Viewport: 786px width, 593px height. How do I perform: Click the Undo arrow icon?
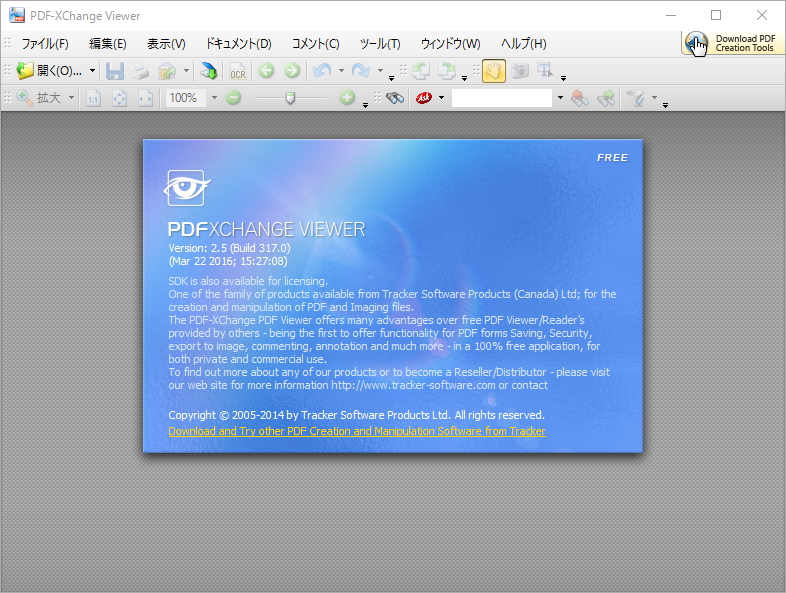coord(322,71)
